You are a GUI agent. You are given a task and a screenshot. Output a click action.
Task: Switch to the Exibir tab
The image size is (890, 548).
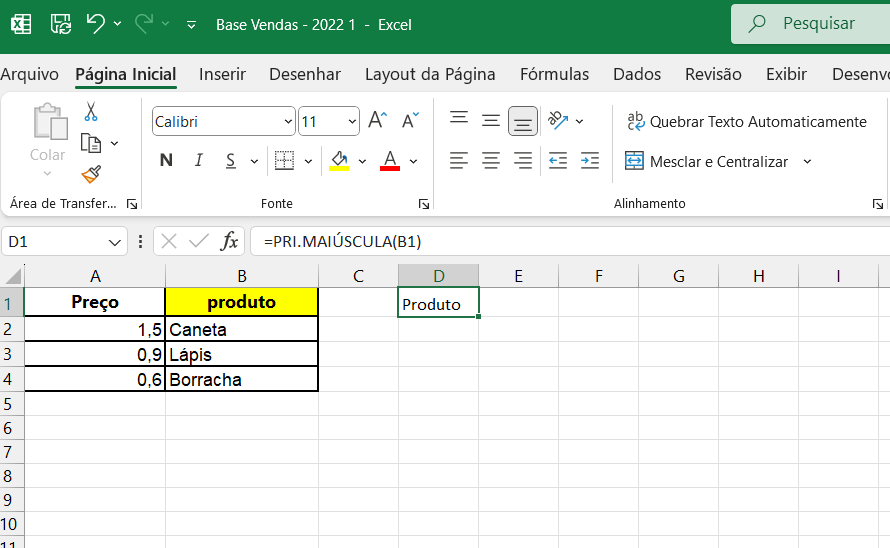coord(786,74)
